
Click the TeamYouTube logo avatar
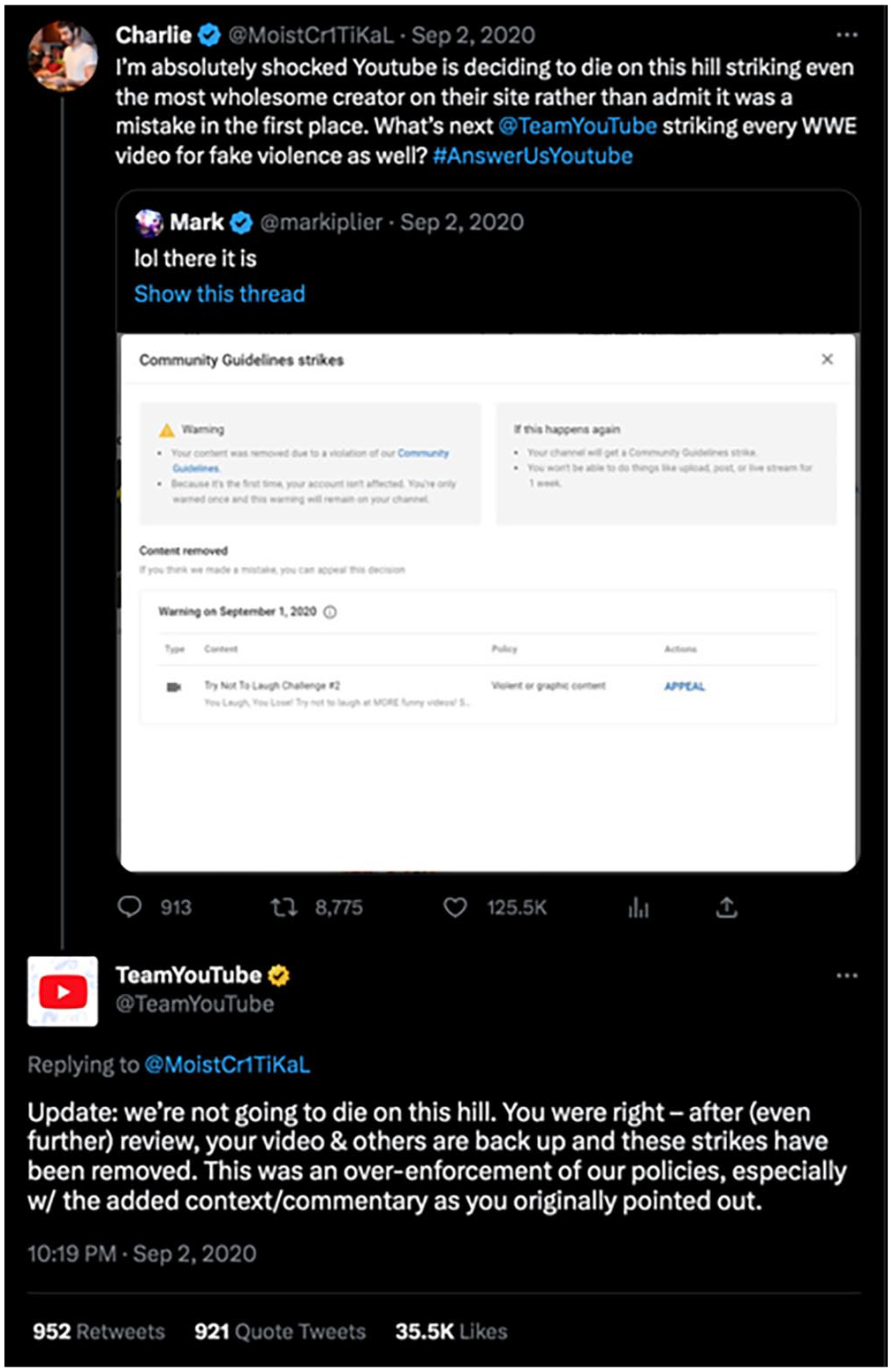pos(63,991)
